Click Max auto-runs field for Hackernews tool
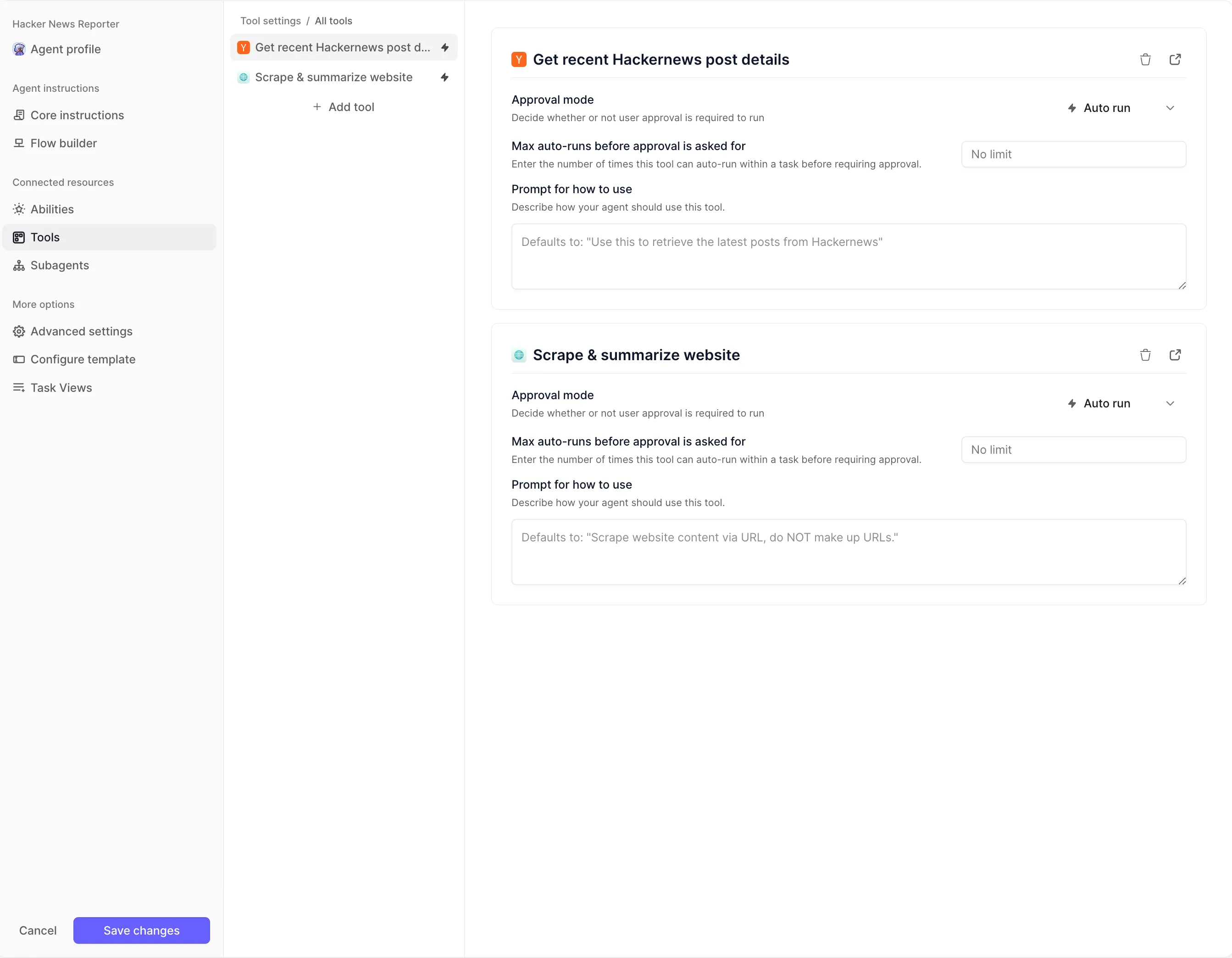The height and width of the screenshot is (958, 1232). point(1073,154)
